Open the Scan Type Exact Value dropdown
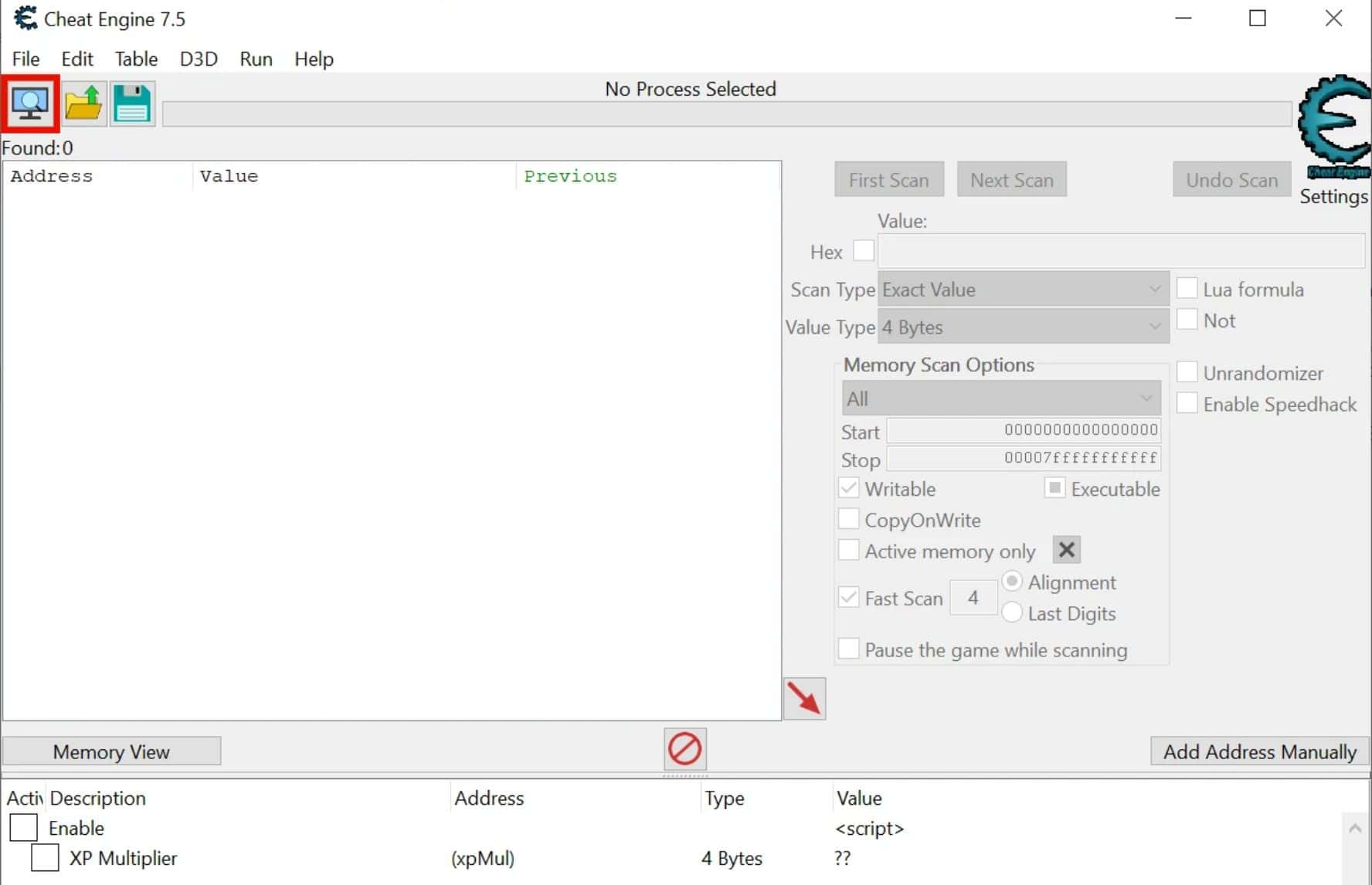This screenshot has width=1372, height=885. click(x=1024, y=289)
